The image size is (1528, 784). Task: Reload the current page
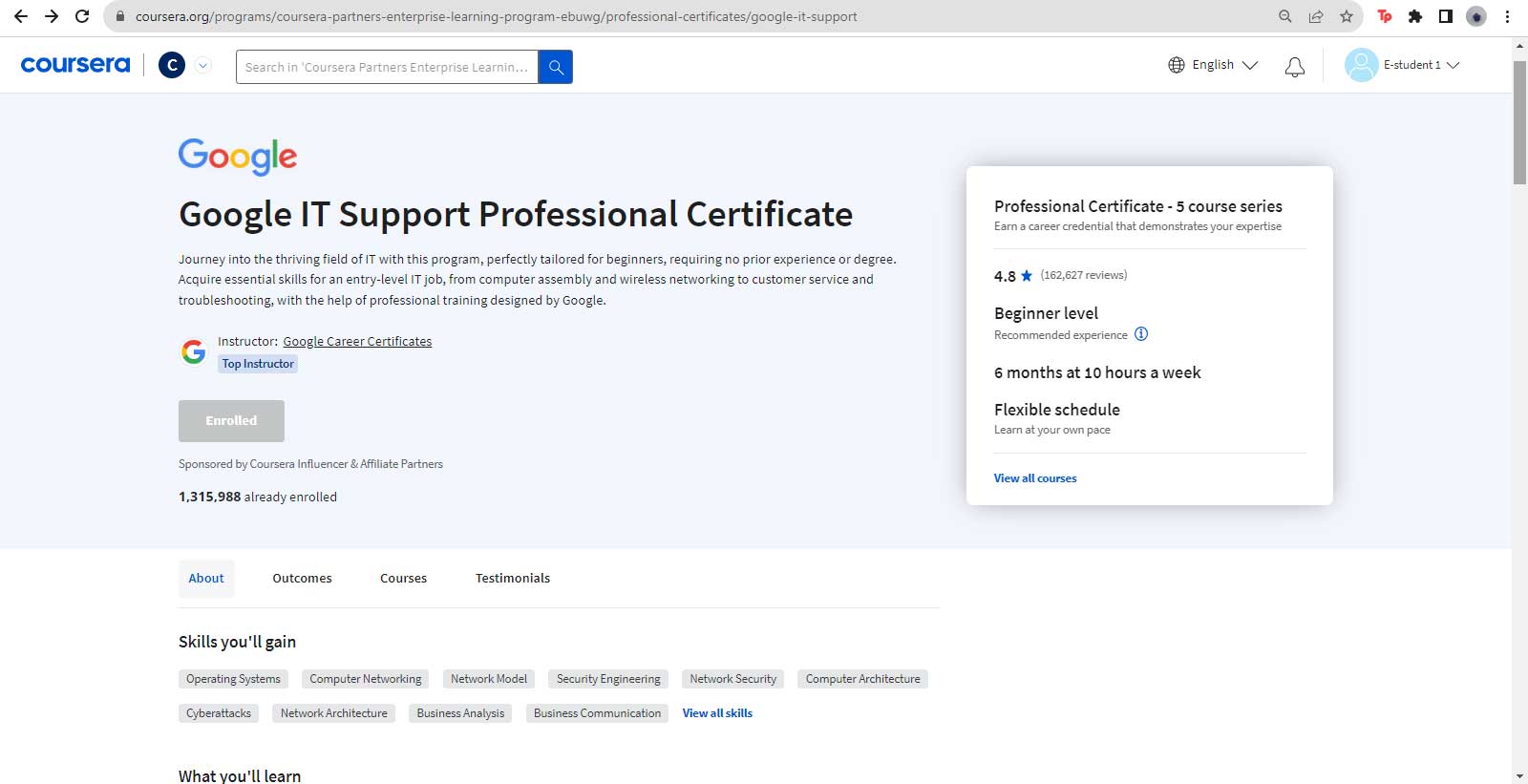coord(82,16)
